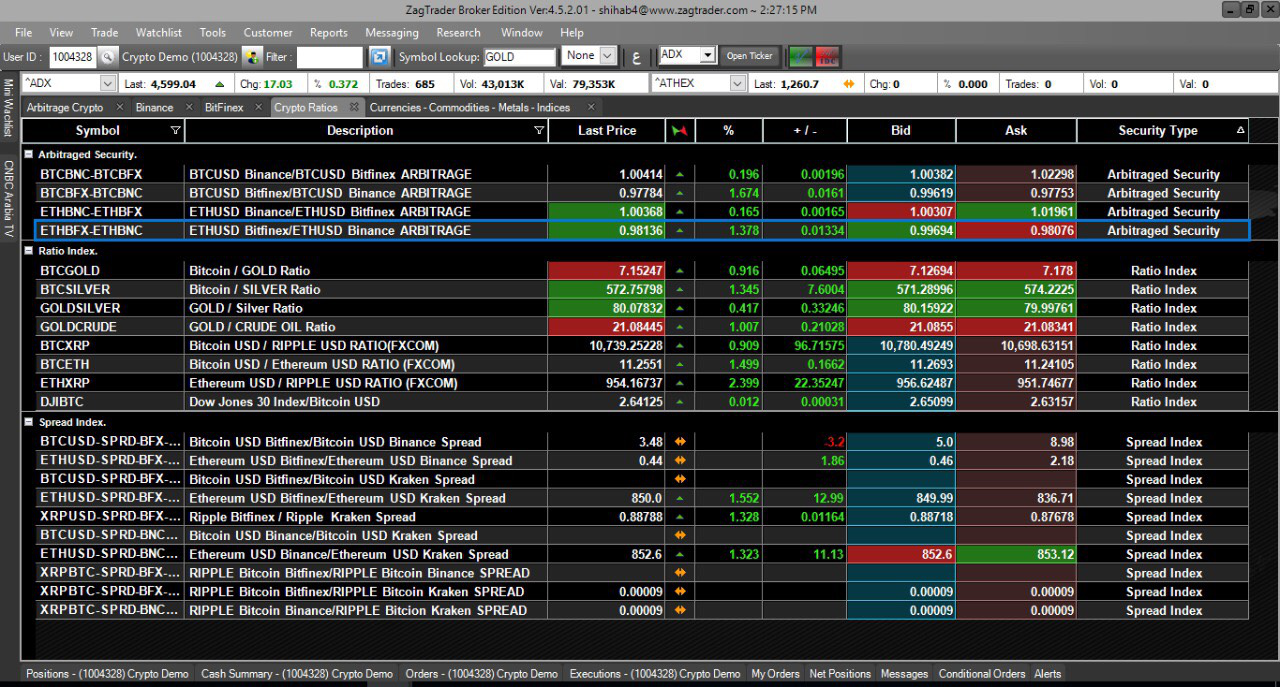Open the Alerts bottom tab
Viewport: 1280px width, 687px height.
[x=1048, y=674]
